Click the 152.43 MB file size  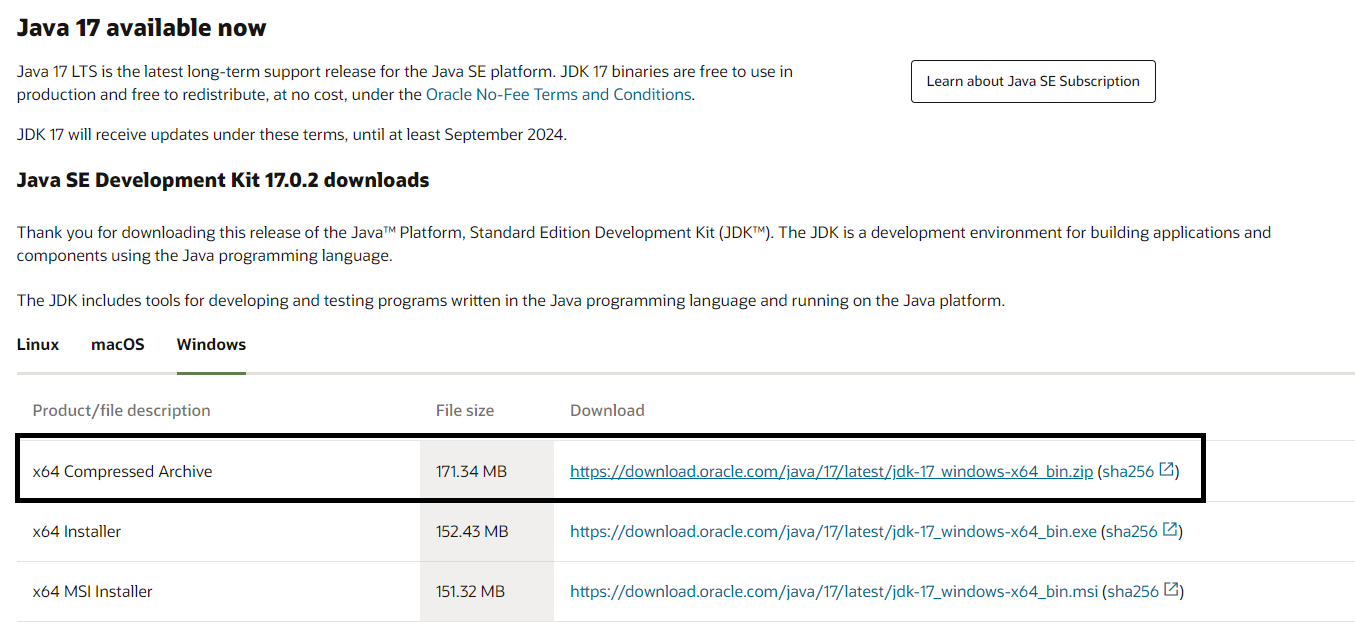tap(472, 531)
